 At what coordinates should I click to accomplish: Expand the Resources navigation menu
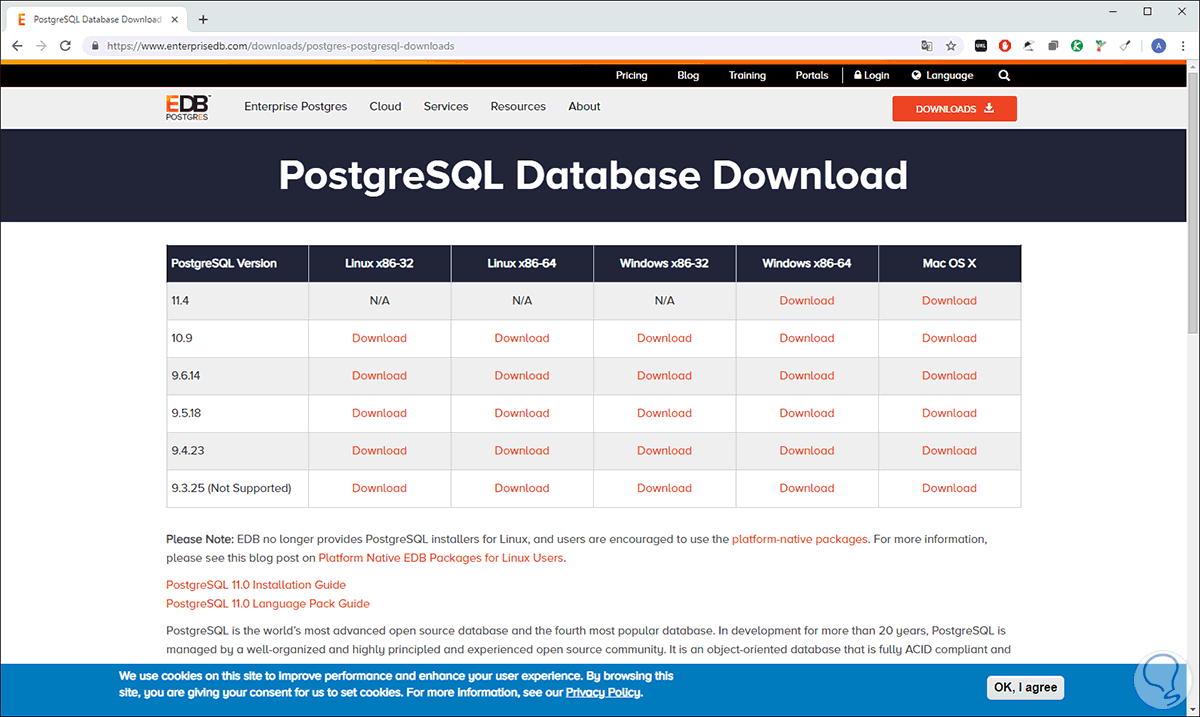(518, 106)
